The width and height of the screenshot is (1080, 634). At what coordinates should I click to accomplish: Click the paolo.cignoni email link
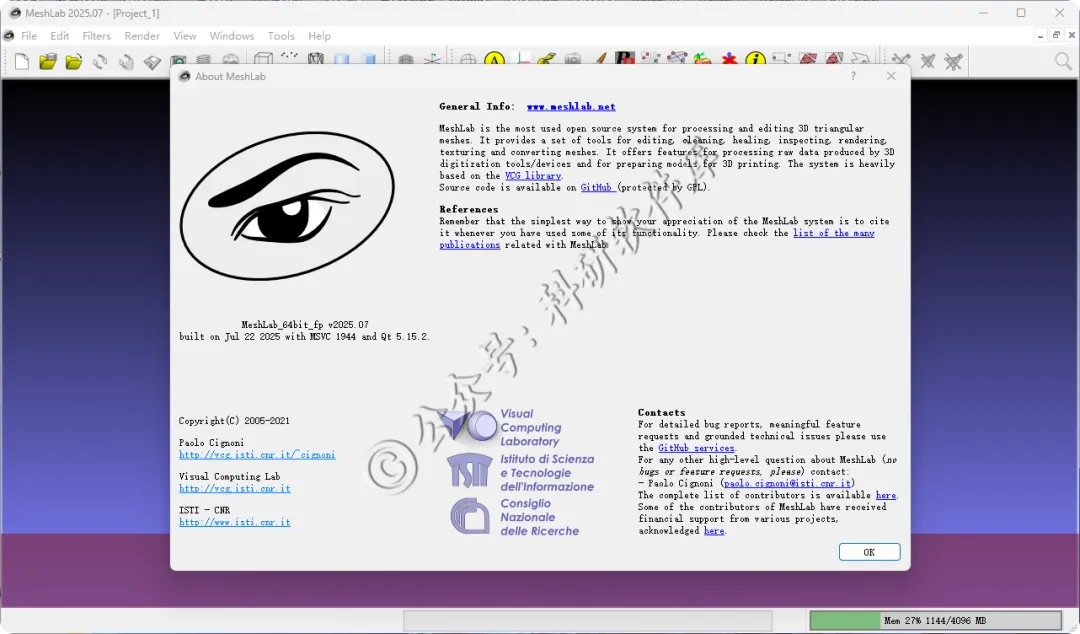click(787, 484)
